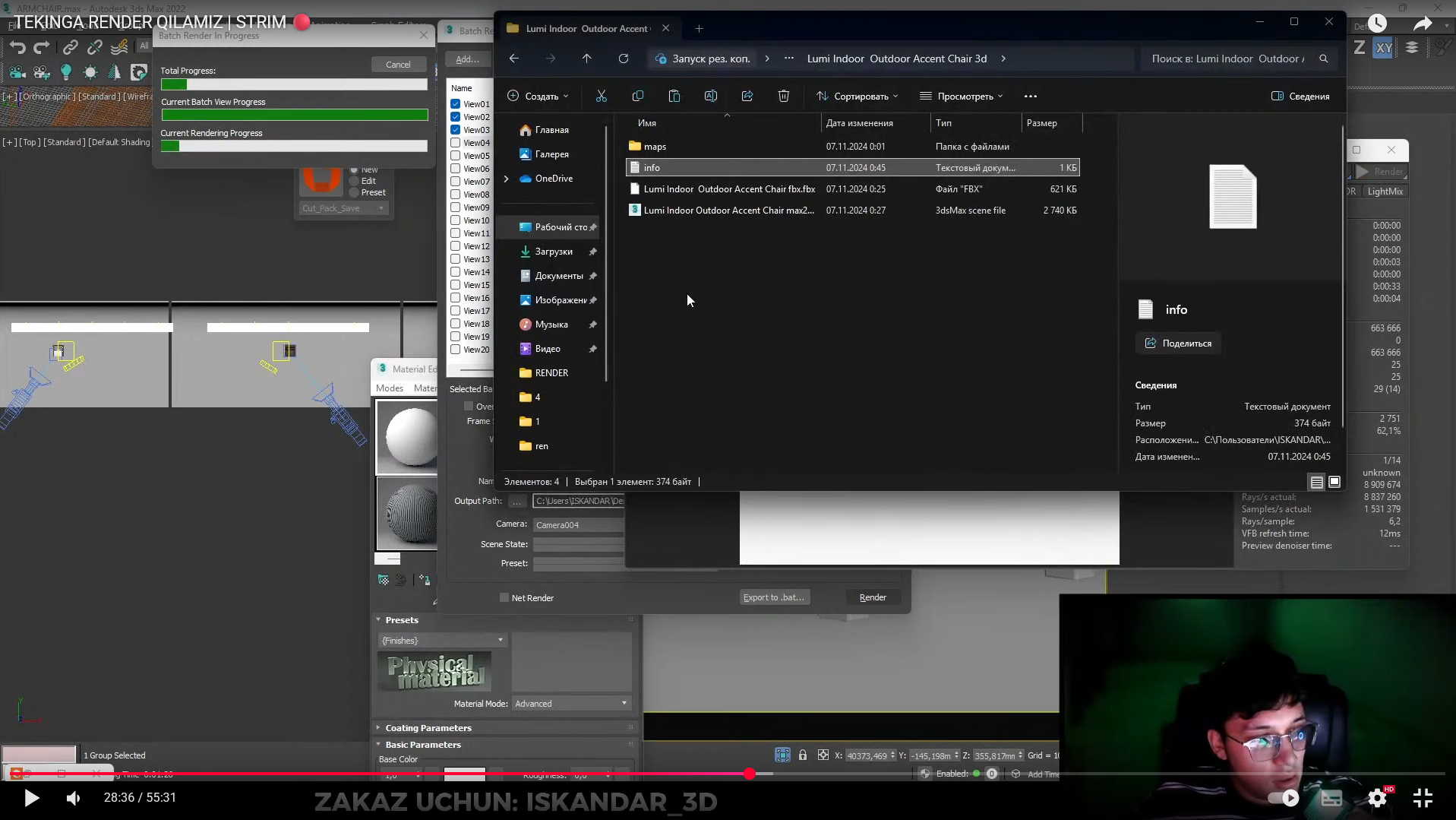Toggle the Сведения details pane button
The image size is (1456, 820).
point(1300,96)
